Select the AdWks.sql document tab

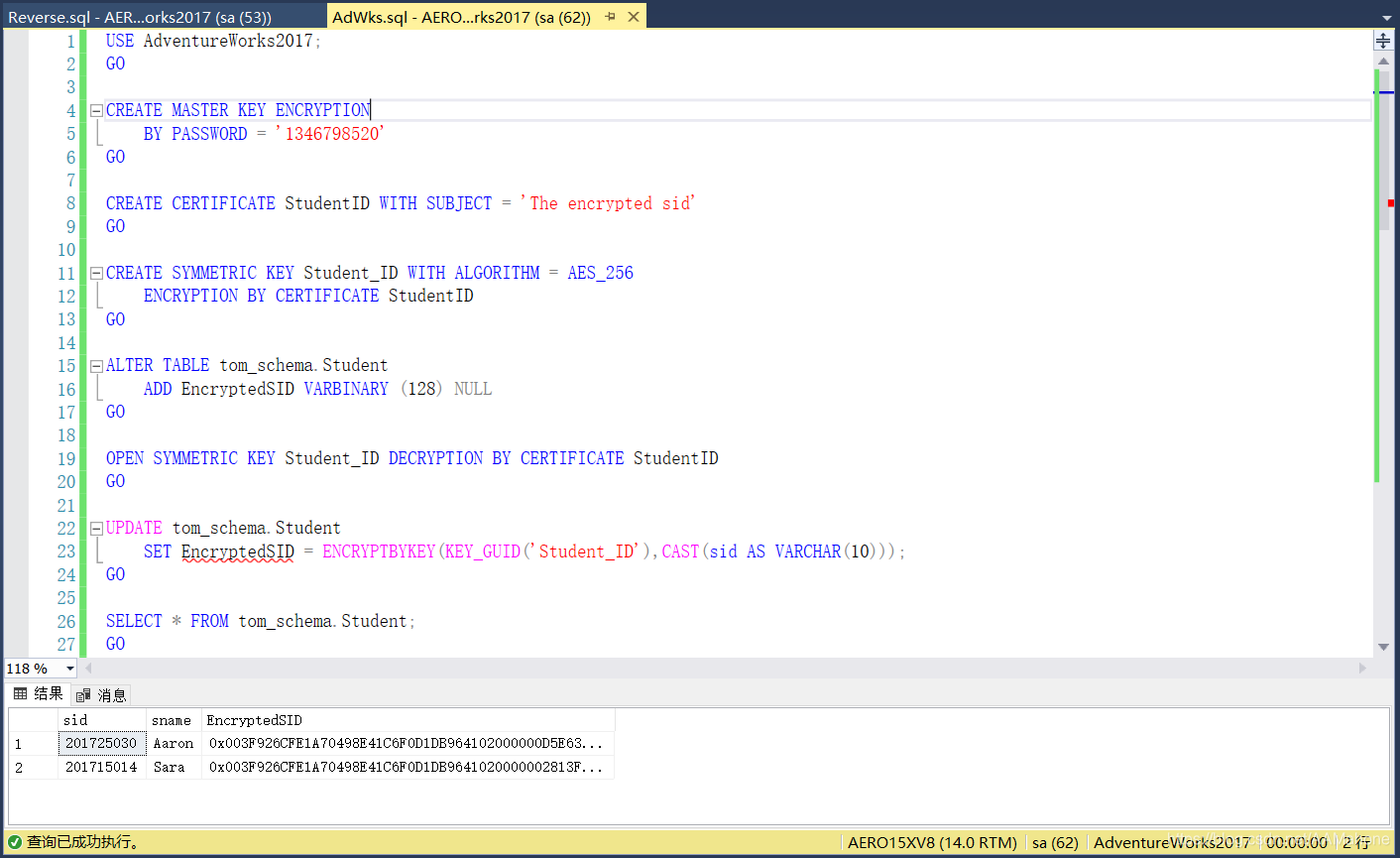point(461,17)
